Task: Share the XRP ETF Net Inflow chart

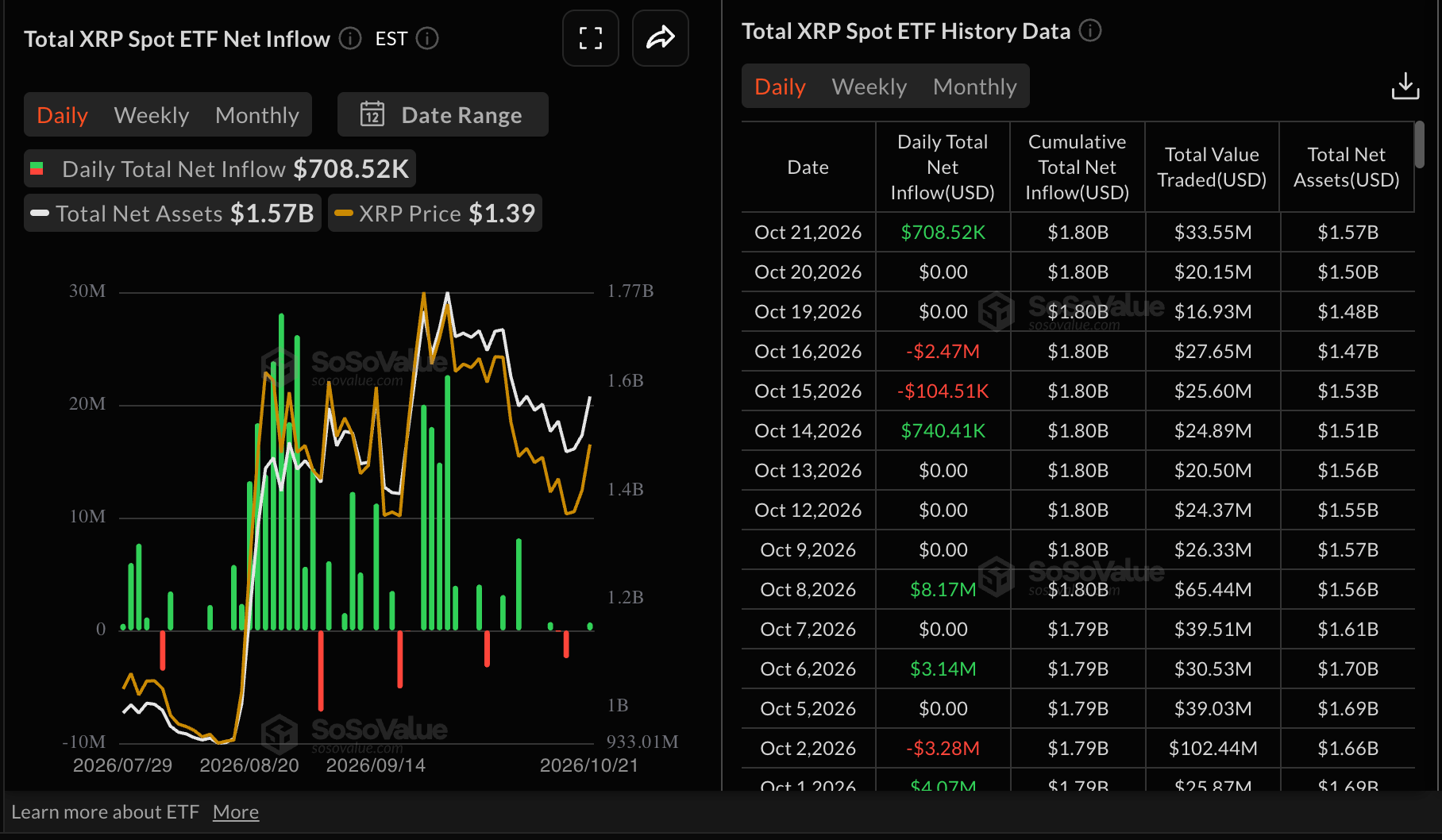Action: (x=660, y=38)
